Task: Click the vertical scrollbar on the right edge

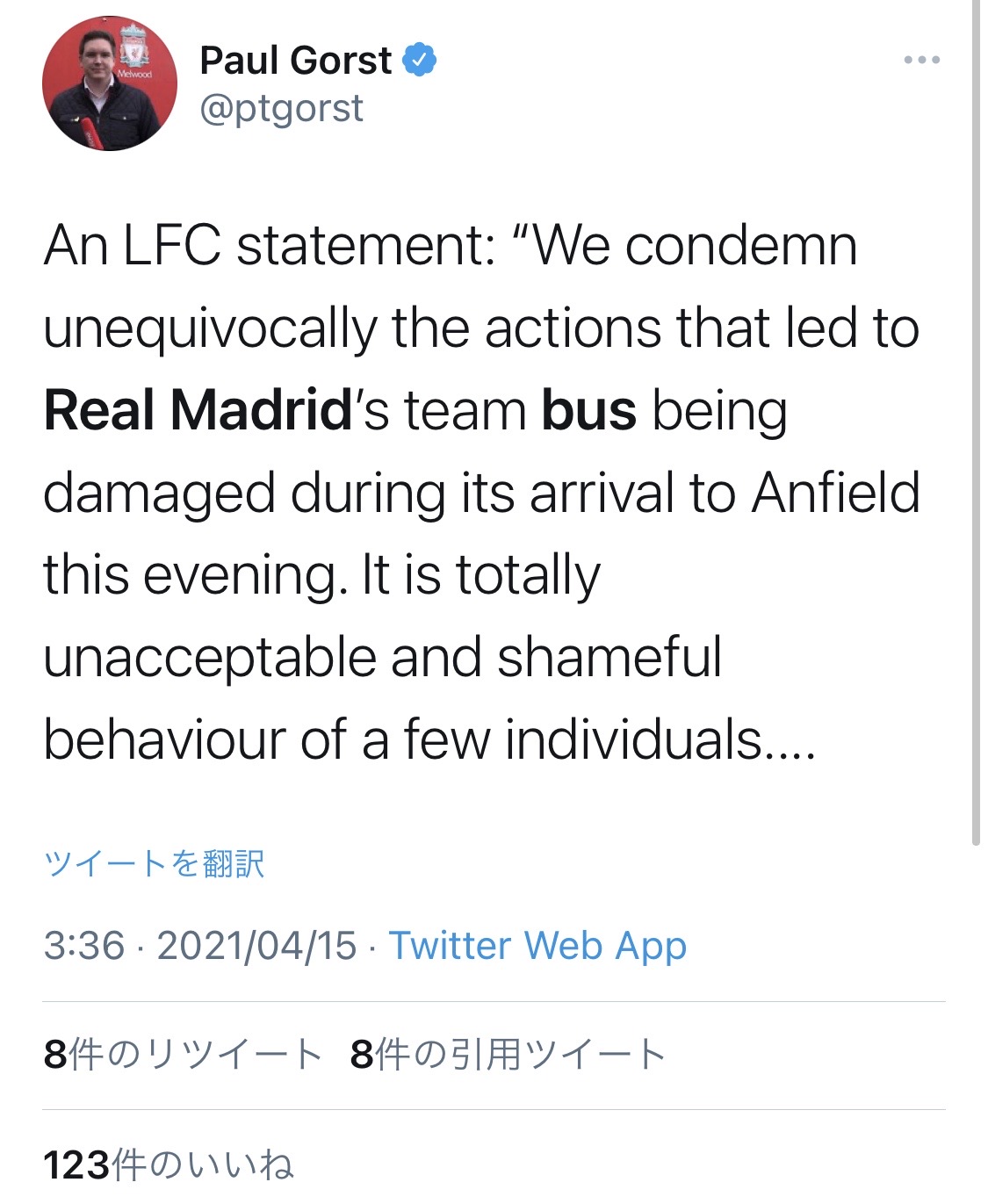Action: pyautogui.click(x=976, y=422)
